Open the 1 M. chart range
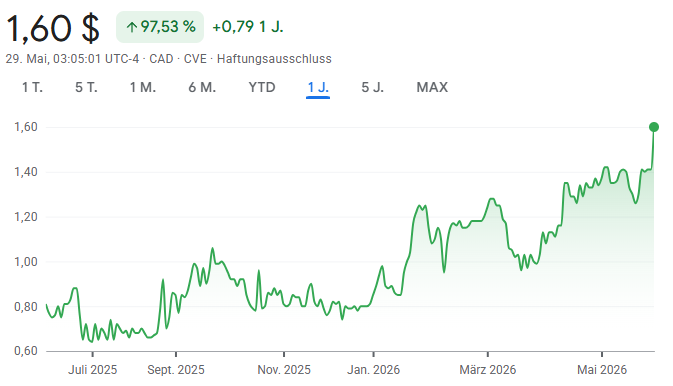Viewport: 673px width, 386px height. 143,87
